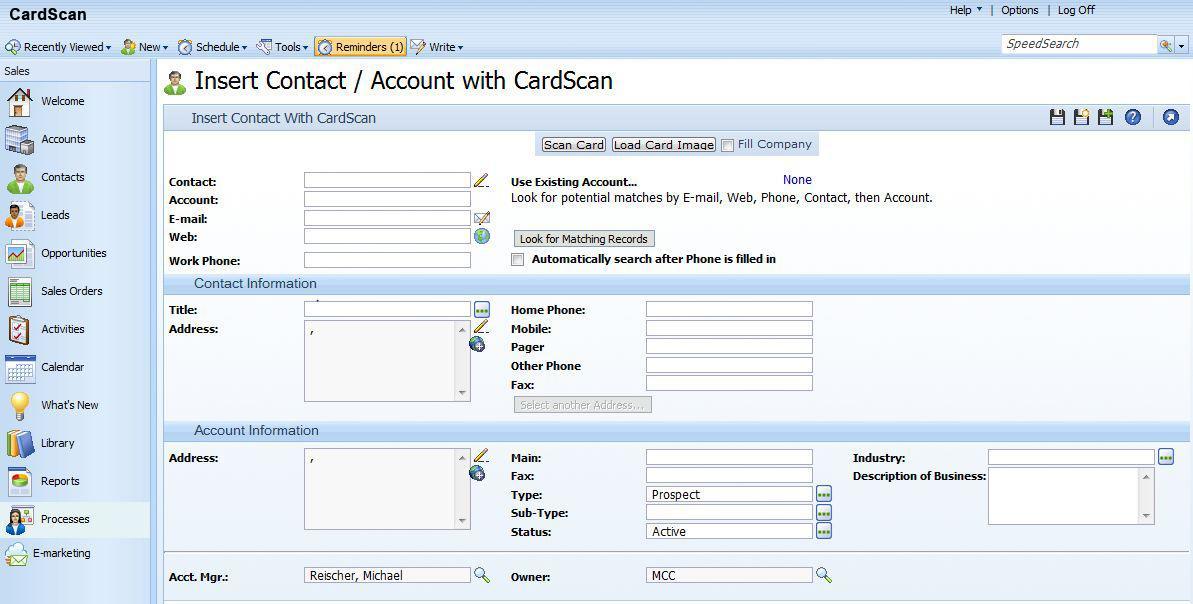Open Title lookup ellipsis button
Viewport: 1193px width, 604px height.
click(x=482, y=310)
